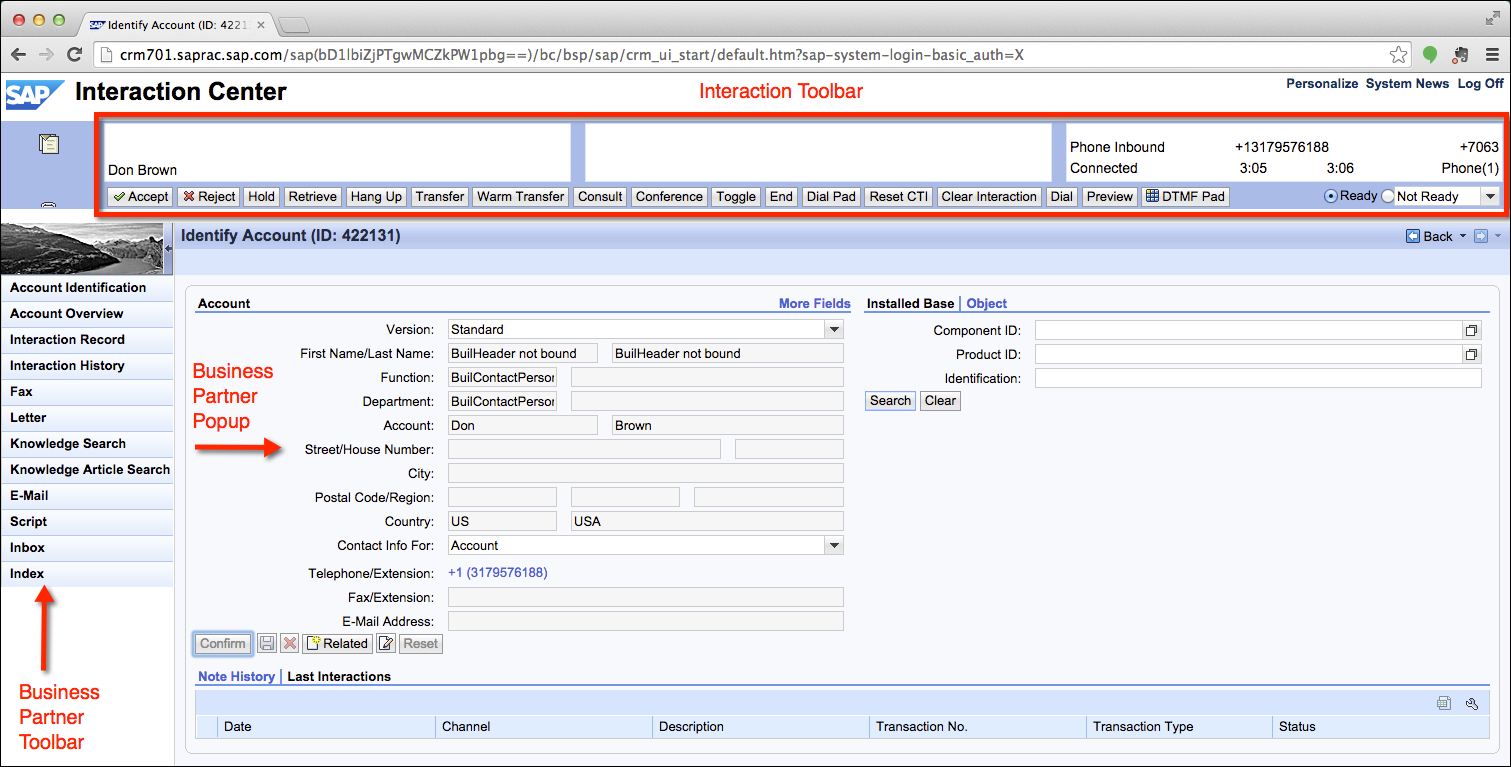Click the scratch pad icon in left panel
The width and height of the screenshot is (1511, 767).
coord(48,145)
